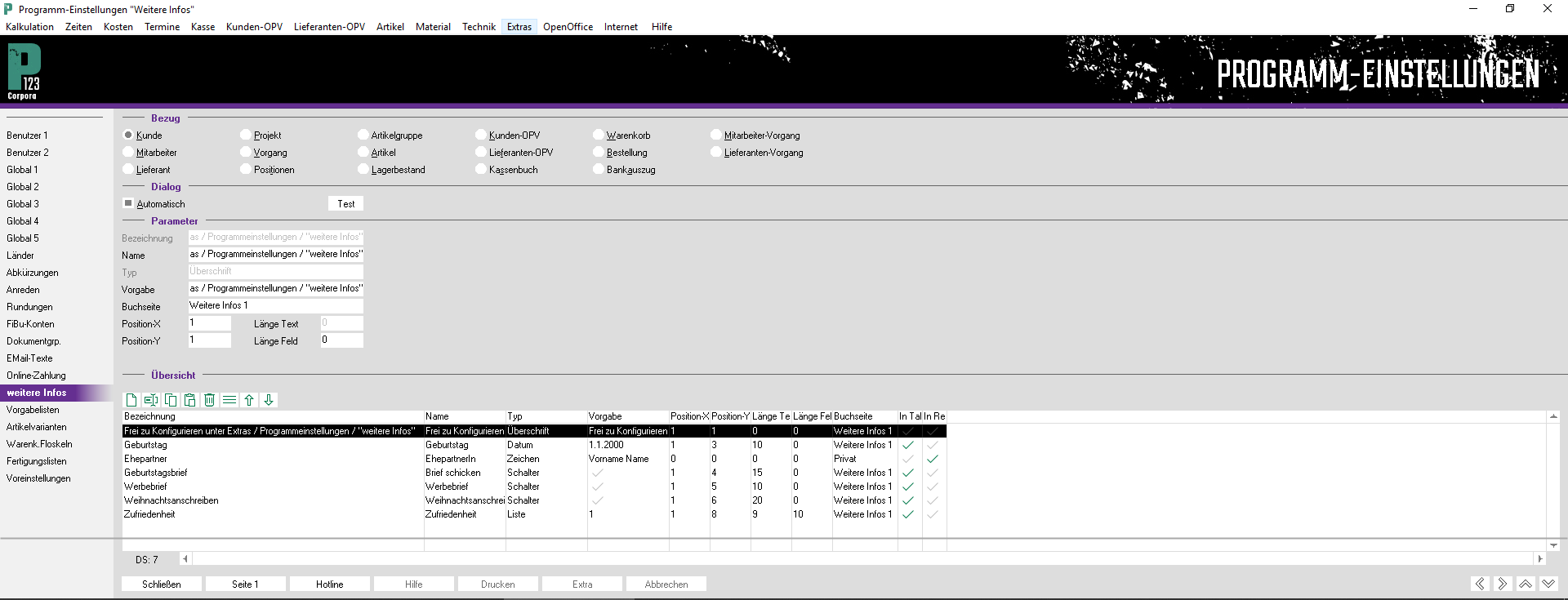Select the Kunde radio button
This screenshot has height=600, width=1568.
point(128,135)
